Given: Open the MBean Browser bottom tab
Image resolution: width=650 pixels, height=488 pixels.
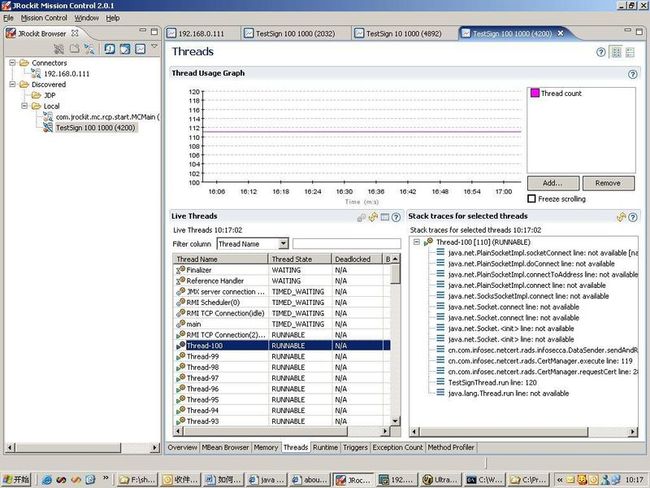Looking at the screenshot, I should coord(225,447).
